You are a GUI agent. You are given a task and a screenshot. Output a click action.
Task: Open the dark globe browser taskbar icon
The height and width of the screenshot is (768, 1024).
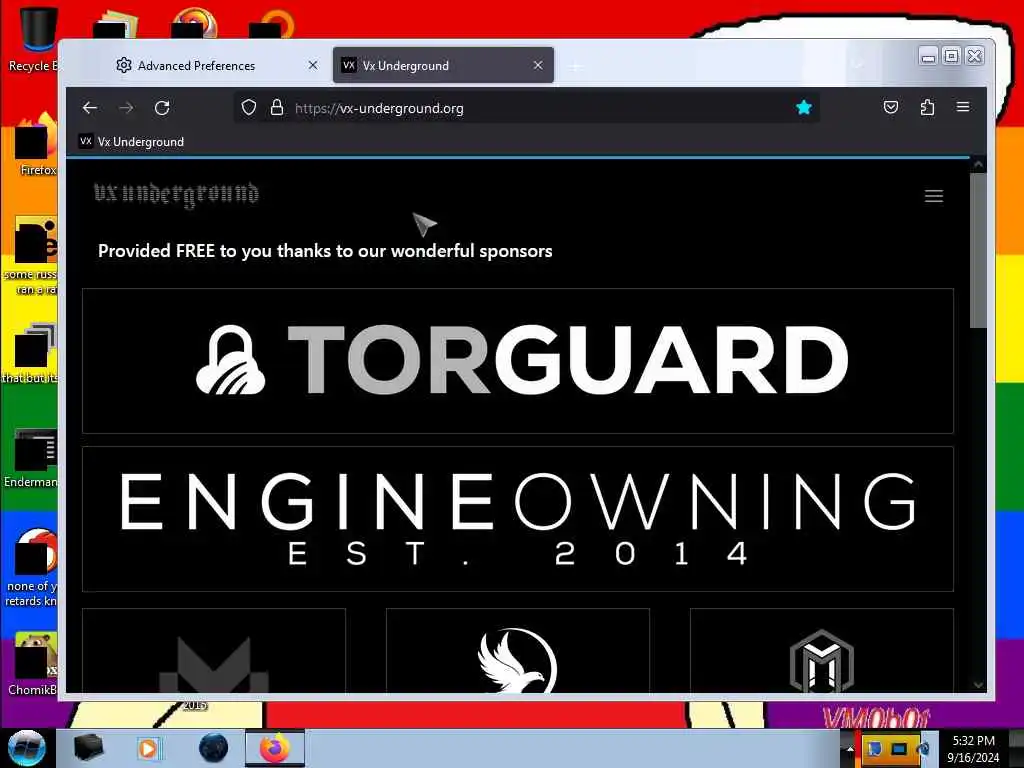[x=213, y=748]
